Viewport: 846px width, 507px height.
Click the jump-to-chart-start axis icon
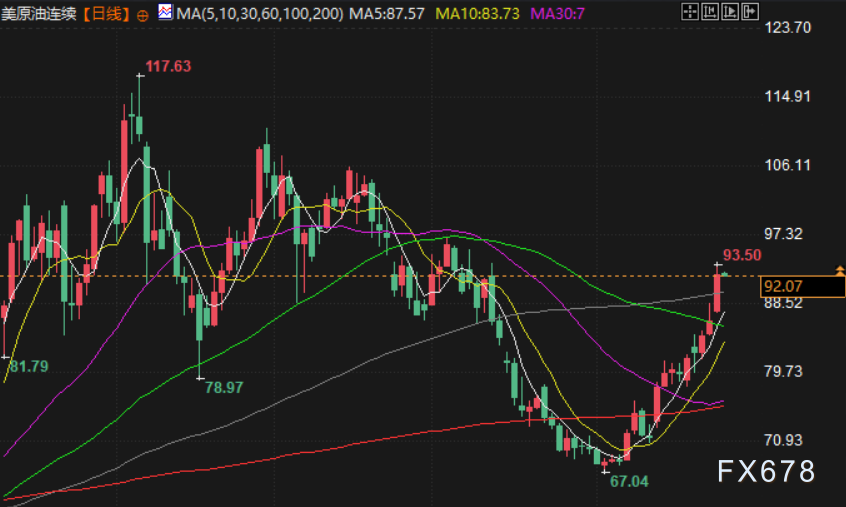pos(709,11)
